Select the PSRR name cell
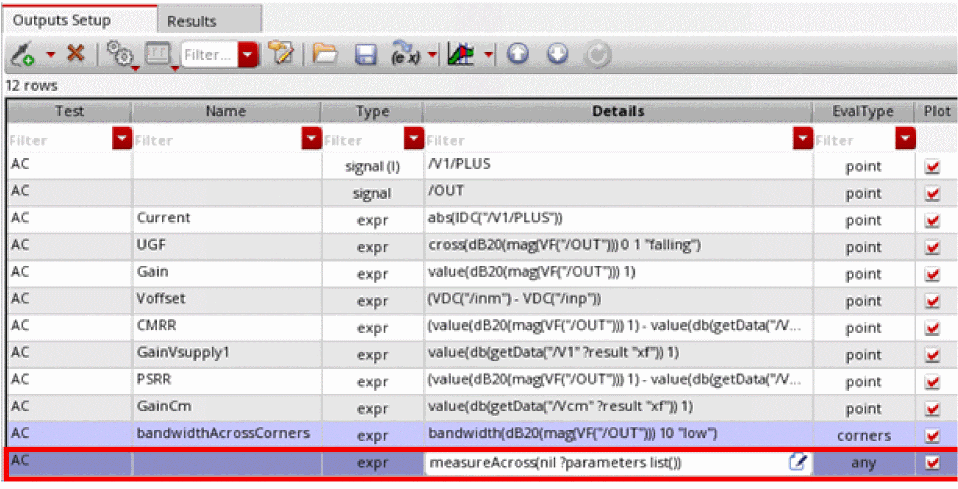The height and width of the screenshot is (489, 958). [227, 381]
